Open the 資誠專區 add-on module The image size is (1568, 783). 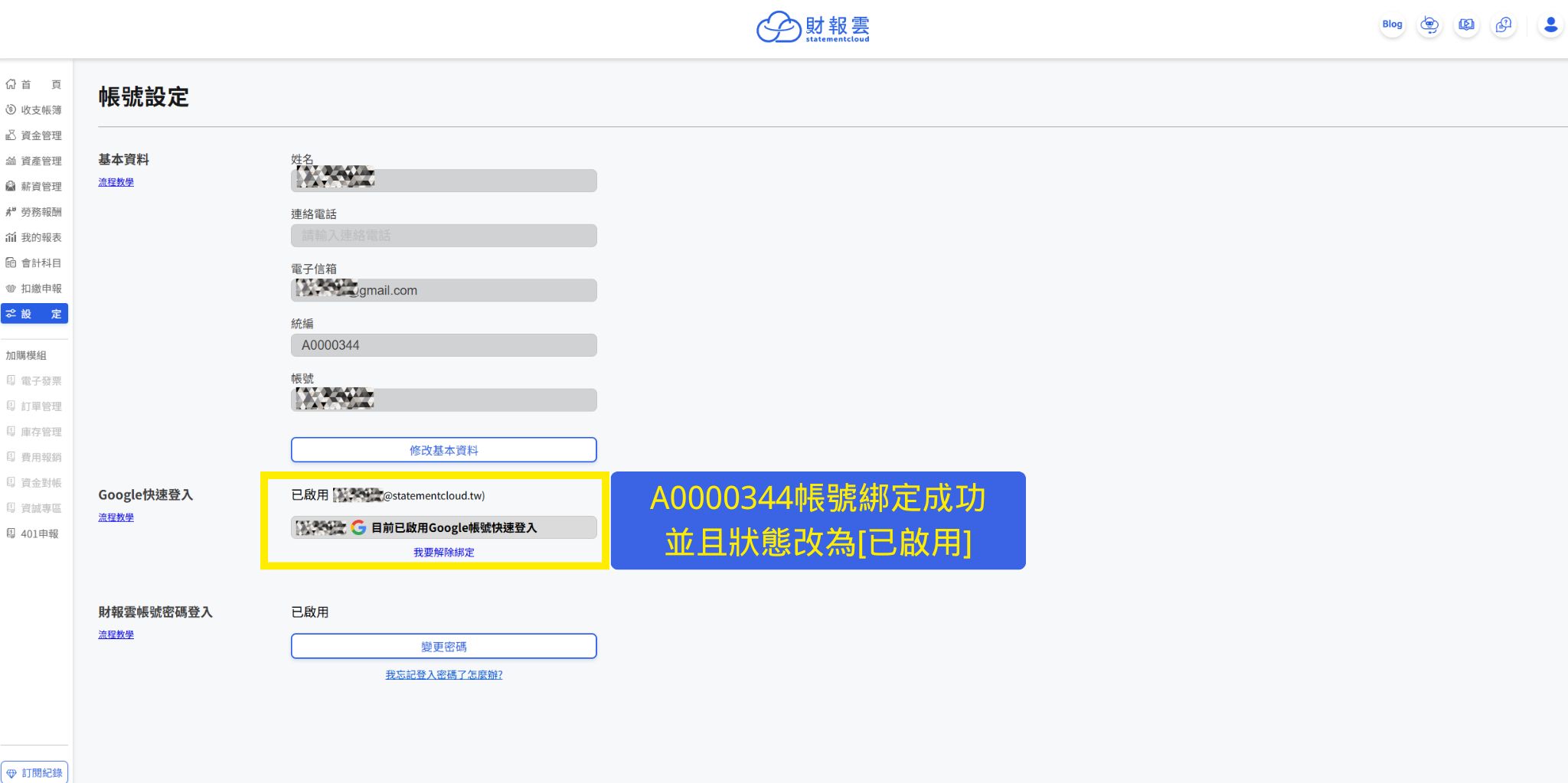34,508
